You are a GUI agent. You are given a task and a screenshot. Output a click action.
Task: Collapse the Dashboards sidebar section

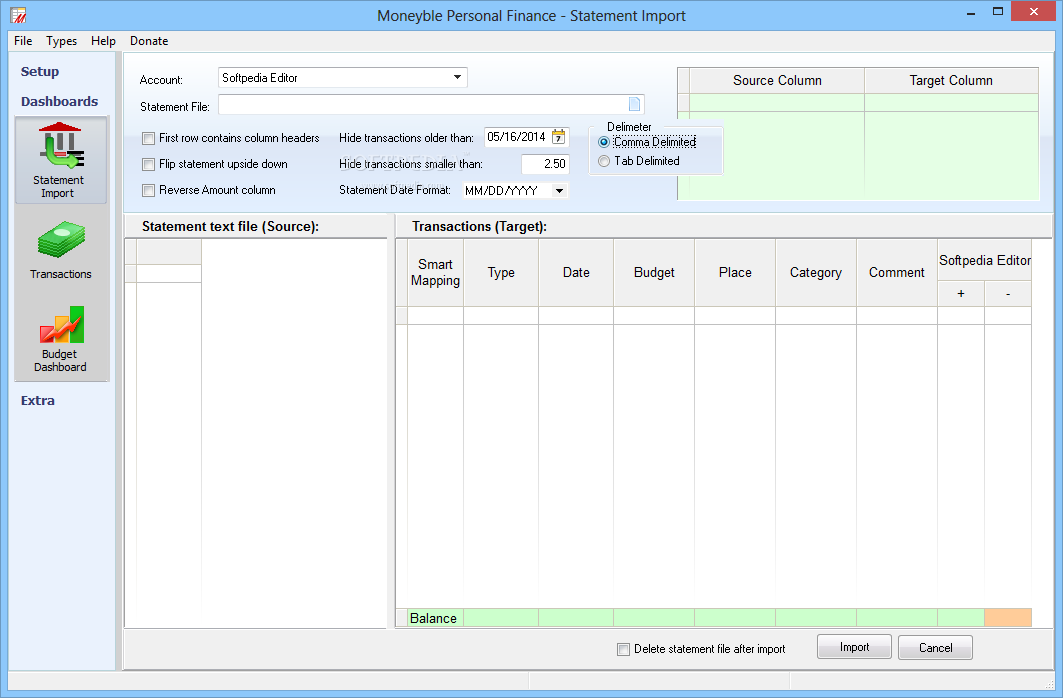tap(60, 101)
